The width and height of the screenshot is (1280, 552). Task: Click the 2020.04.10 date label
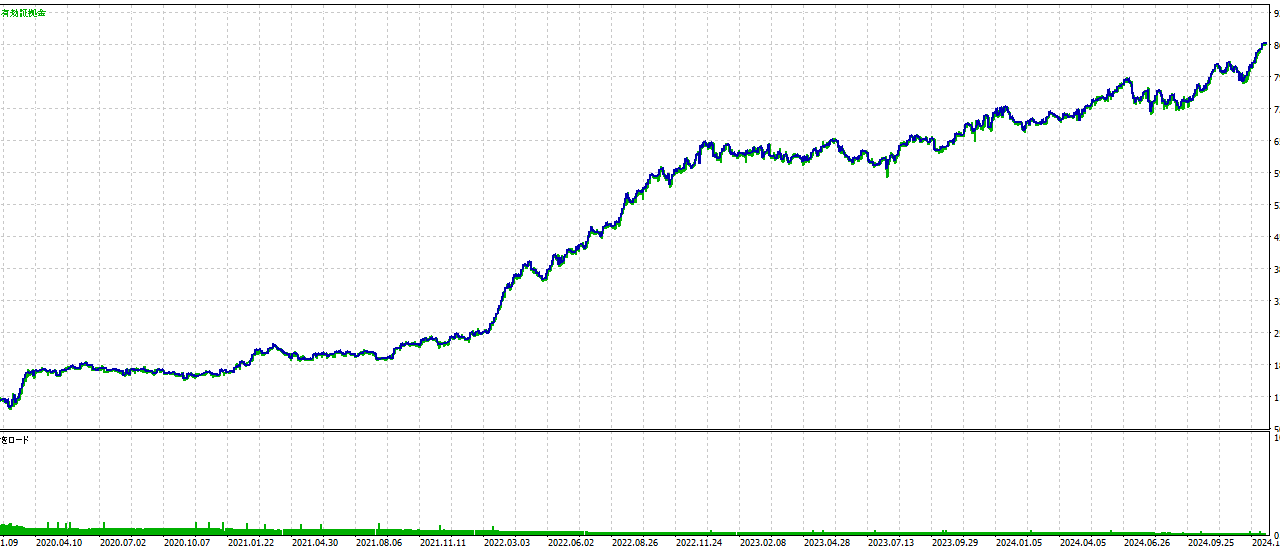pos(59,543)
